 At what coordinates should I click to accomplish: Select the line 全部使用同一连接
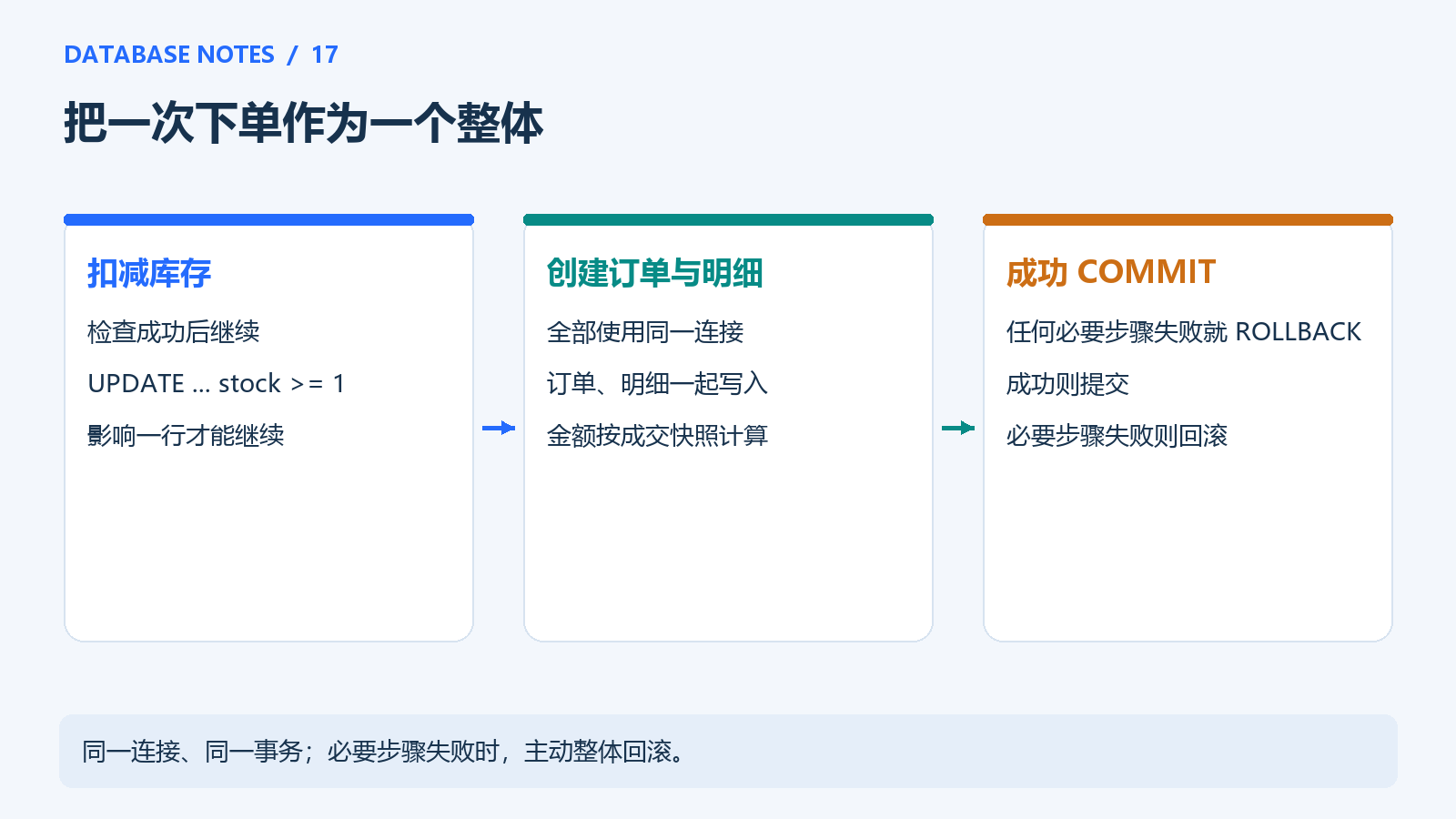pos(645,332)
